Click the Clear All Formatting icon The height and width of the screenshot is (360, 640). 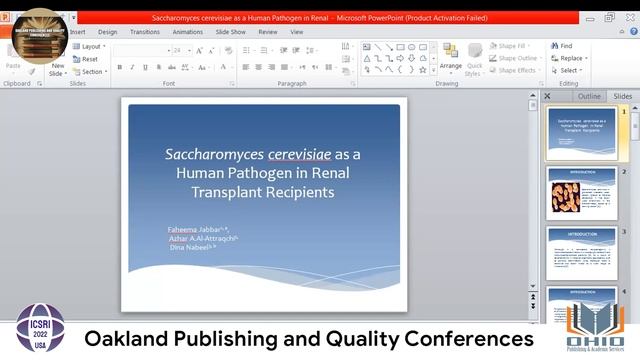click(229, 51)
